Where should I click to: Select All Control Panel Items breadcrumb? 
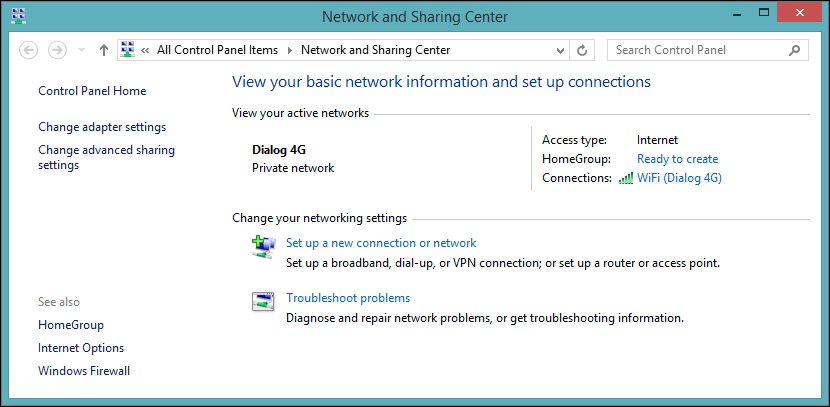point(217,50)
